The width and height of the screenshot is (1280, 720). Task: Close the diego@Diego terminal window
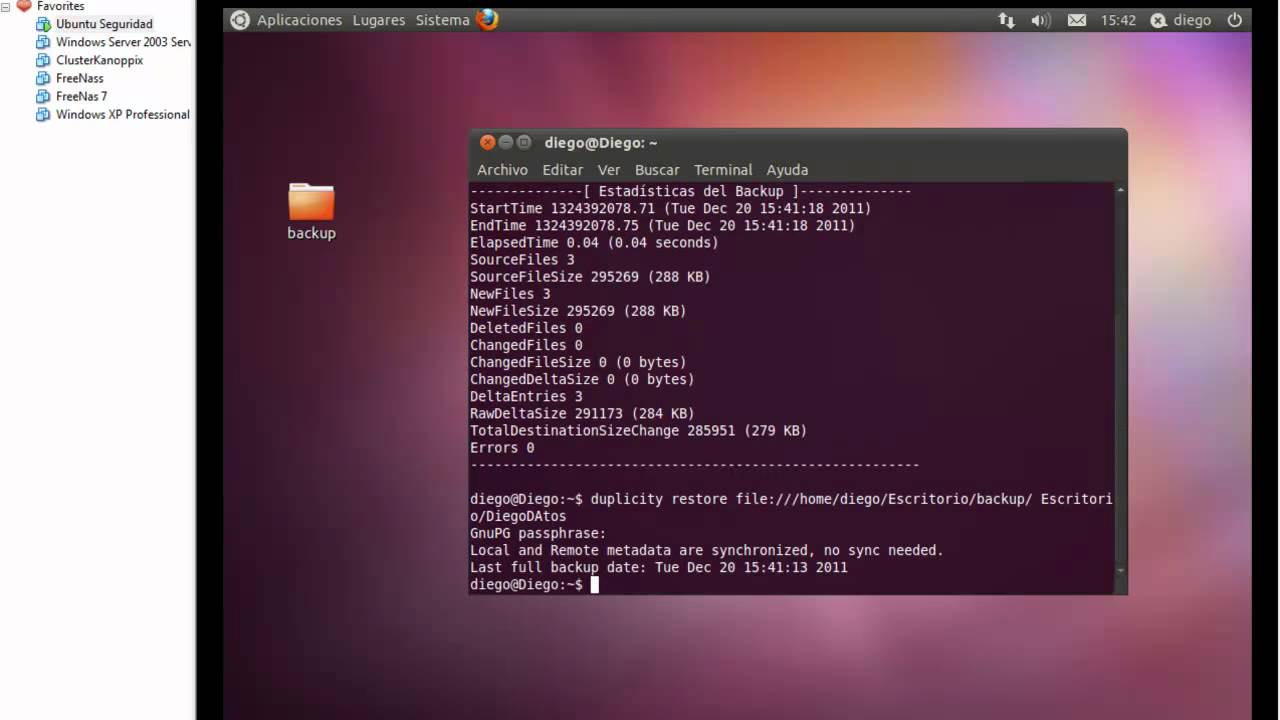pyautogui.click(x=488, y=142)
